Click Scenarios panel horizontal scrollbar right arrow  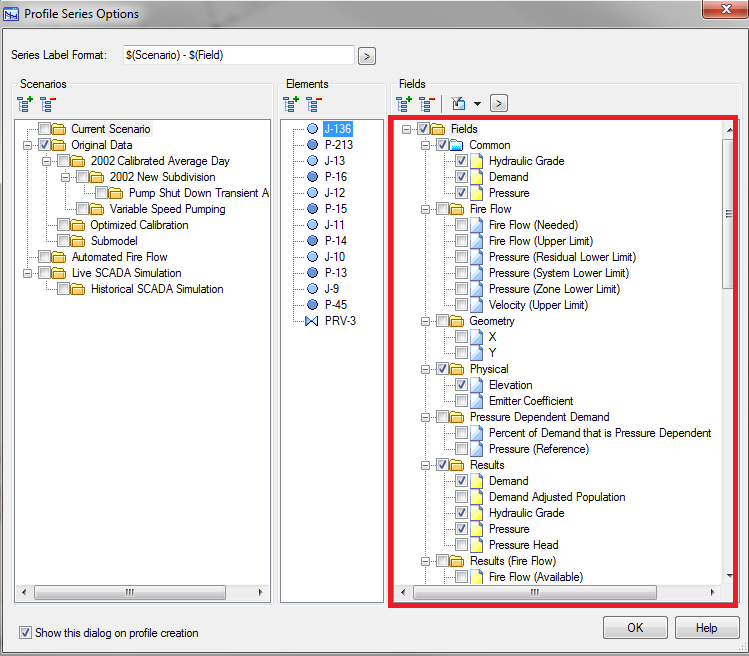click(260, 592)
